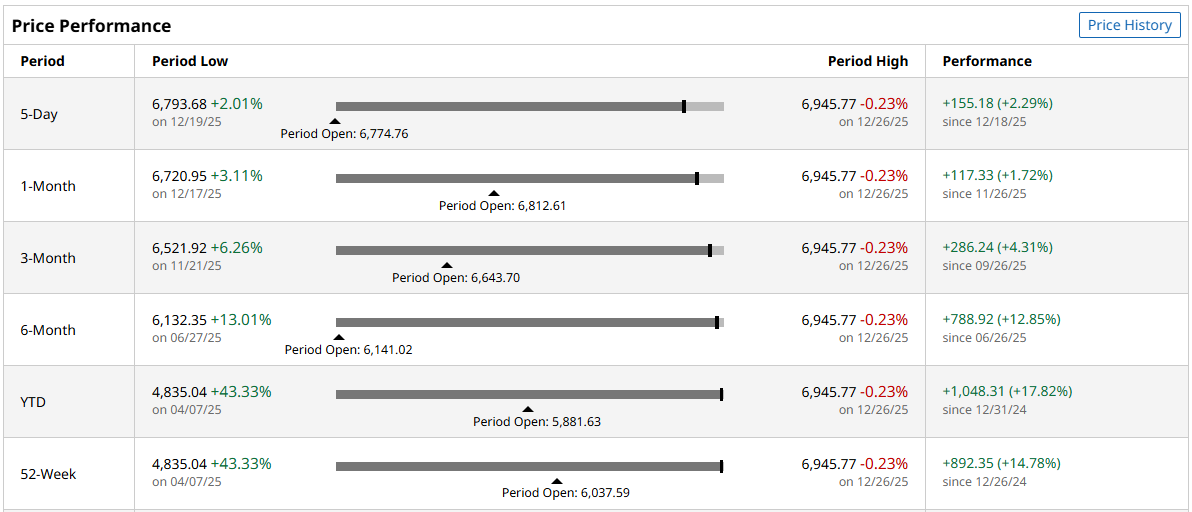Viewport: 1192px width, 512px height.
Task: Select the Performance column header
Action: pos(986,61)
